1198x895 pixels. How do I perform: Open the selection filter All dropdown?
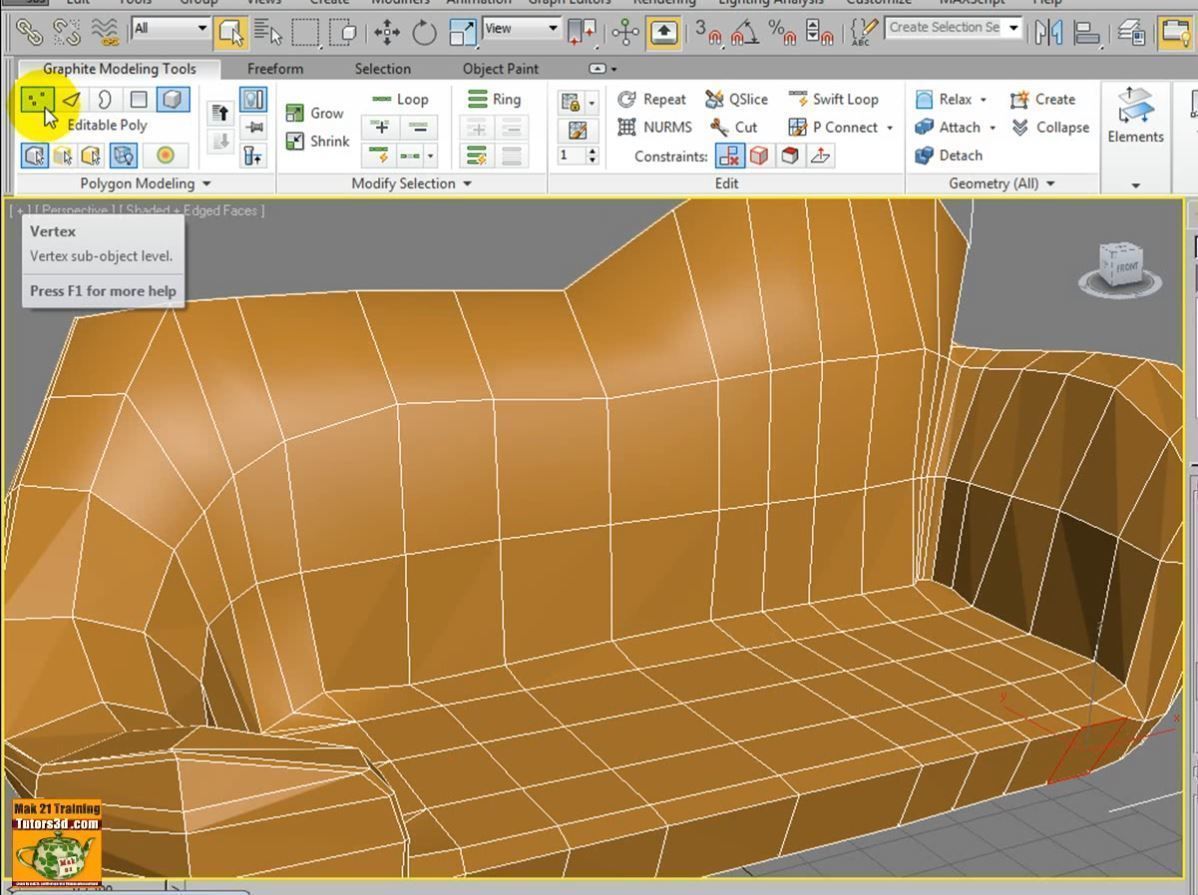171,29
